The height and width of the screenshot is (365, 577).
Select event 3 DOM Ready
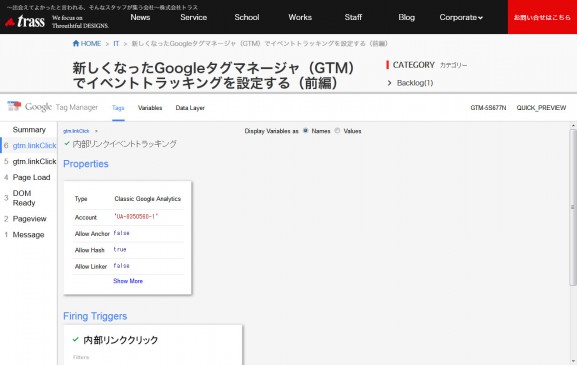point(29,198)
